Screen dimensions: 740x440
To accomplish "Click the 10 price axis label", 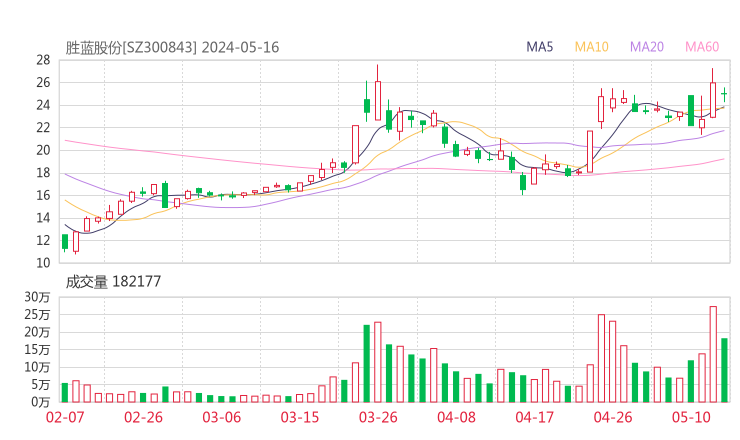I will click(43, 263).
